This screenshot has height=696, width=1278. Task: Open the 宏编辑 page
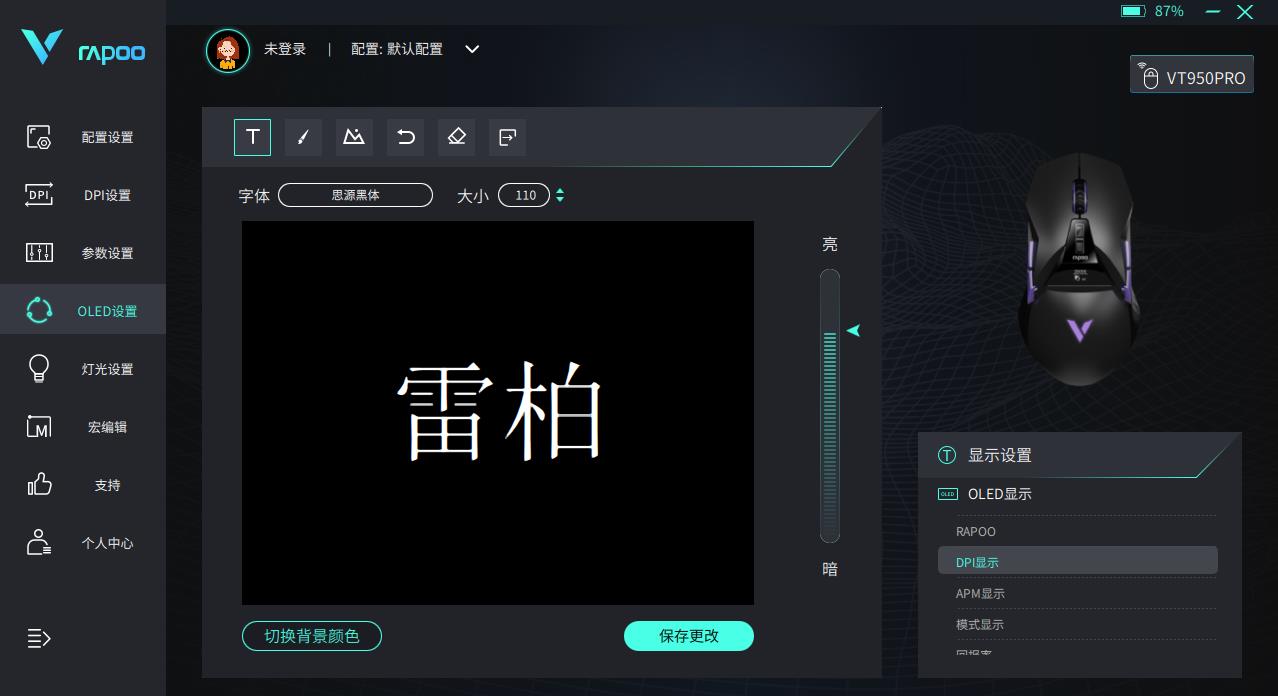tap(83, 427)
